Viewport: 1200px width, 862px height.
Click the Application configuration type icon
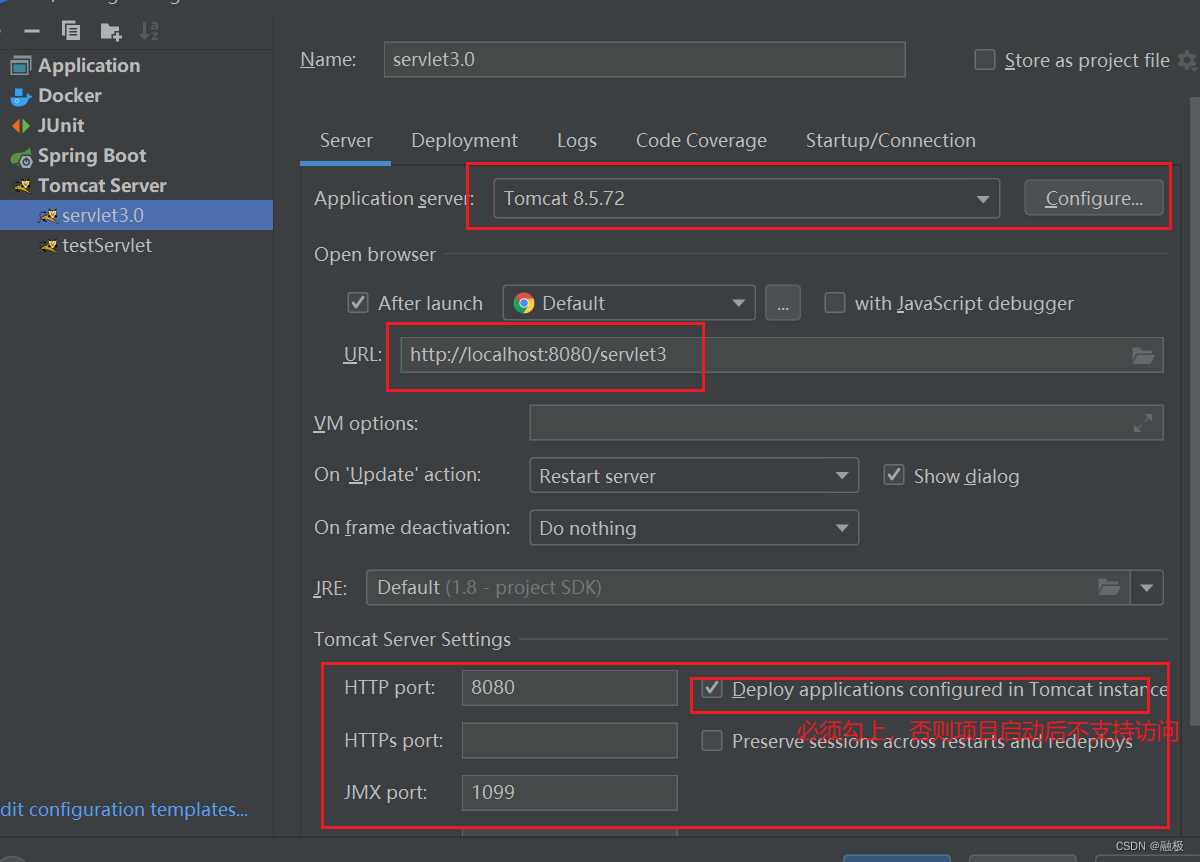pyautogui.click(x=21, y=66)
